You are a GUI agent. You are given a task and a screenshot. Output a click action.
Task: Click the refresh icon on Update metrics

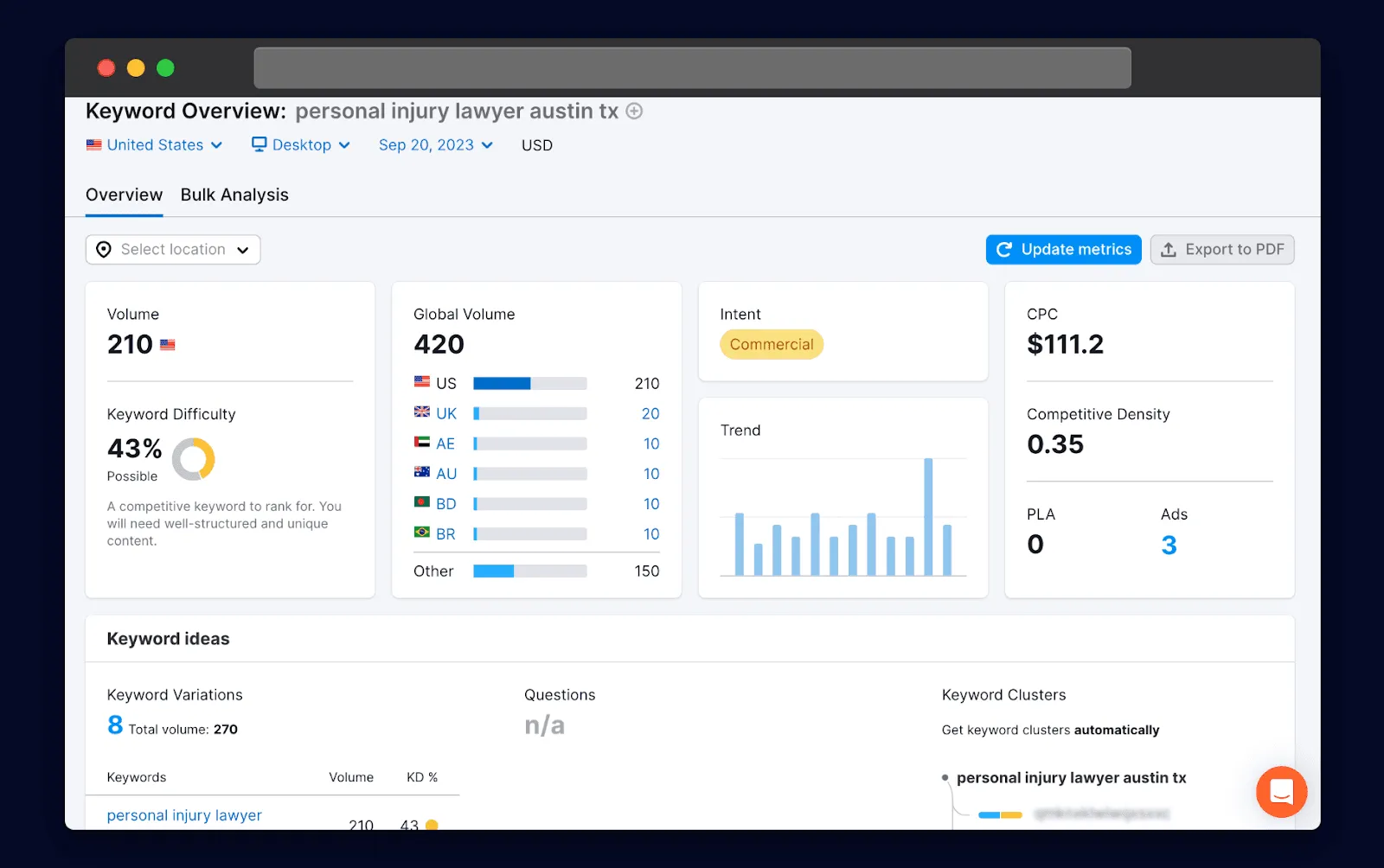click(1003, 249)
